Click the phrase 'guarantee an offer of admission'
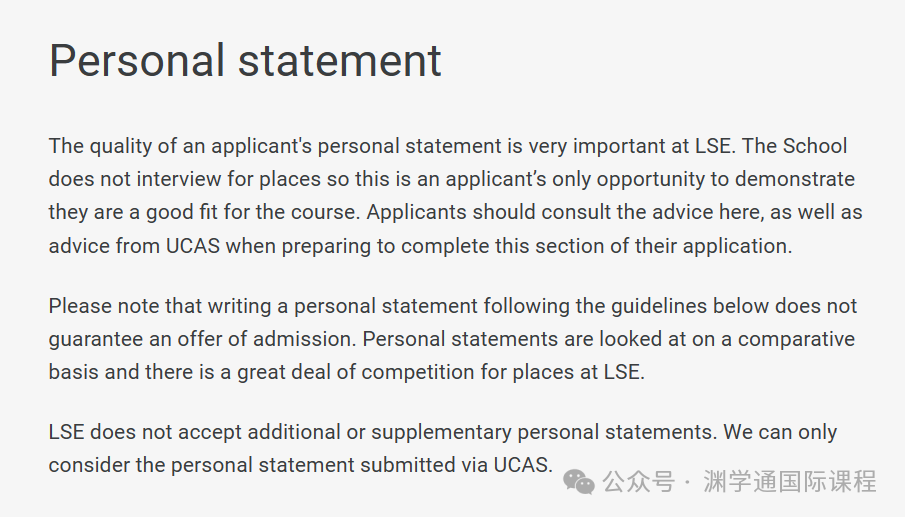This screenshot has height=517, width=905. (200, 339)
